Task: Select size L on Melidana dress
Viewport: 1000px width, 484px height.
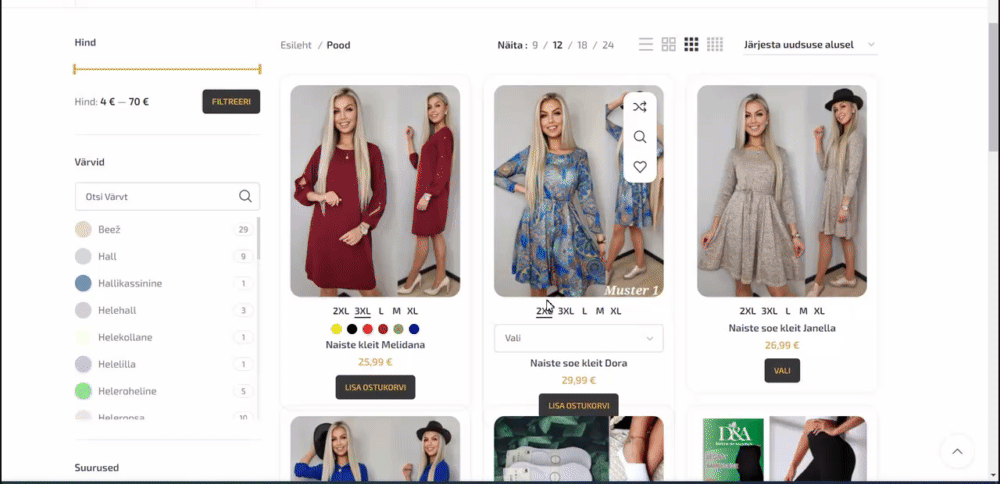Action: (381, 311)
